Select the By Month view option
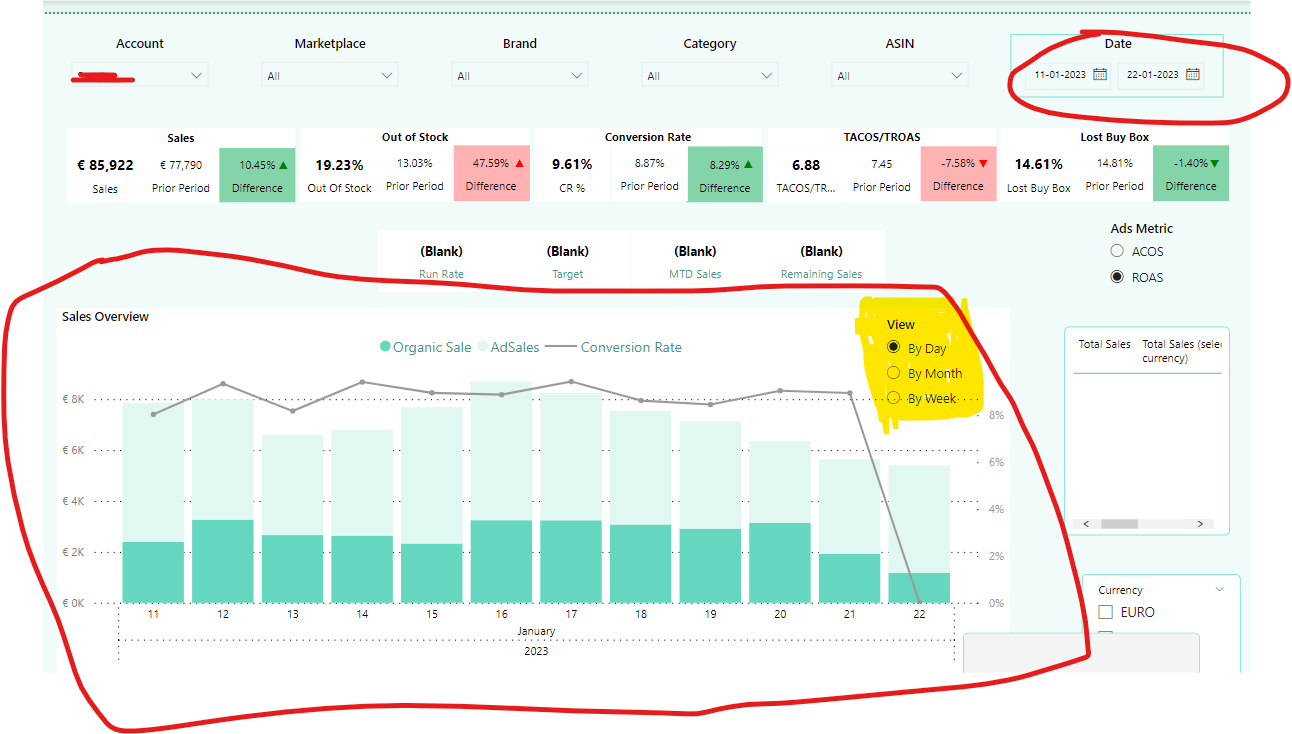Image resolution: width=1292 pixels, height=734 pixels. (x=894, y=373)
